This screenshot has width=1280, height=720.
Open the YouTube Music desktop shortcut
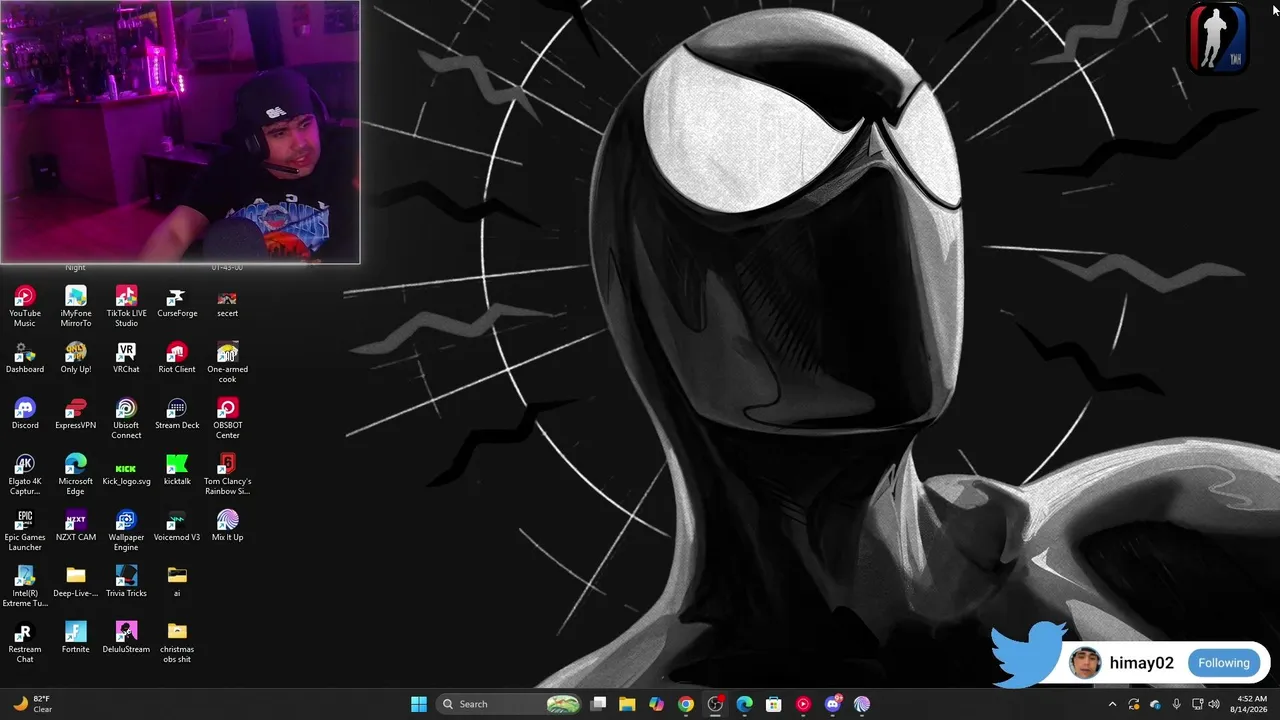[x=25, y=306]
